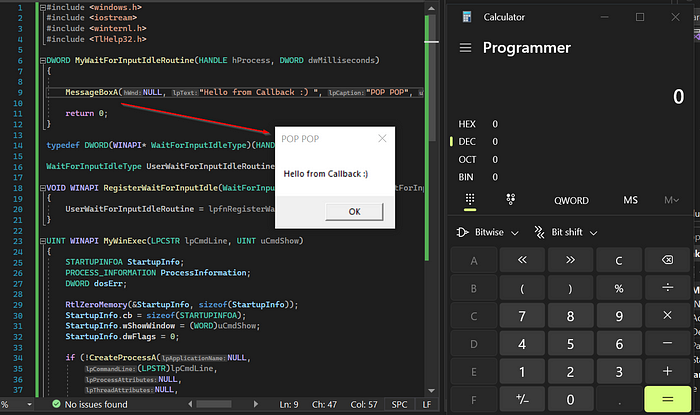
Task: Open the M memory list dropdown
Action: [x=671, y=200]
